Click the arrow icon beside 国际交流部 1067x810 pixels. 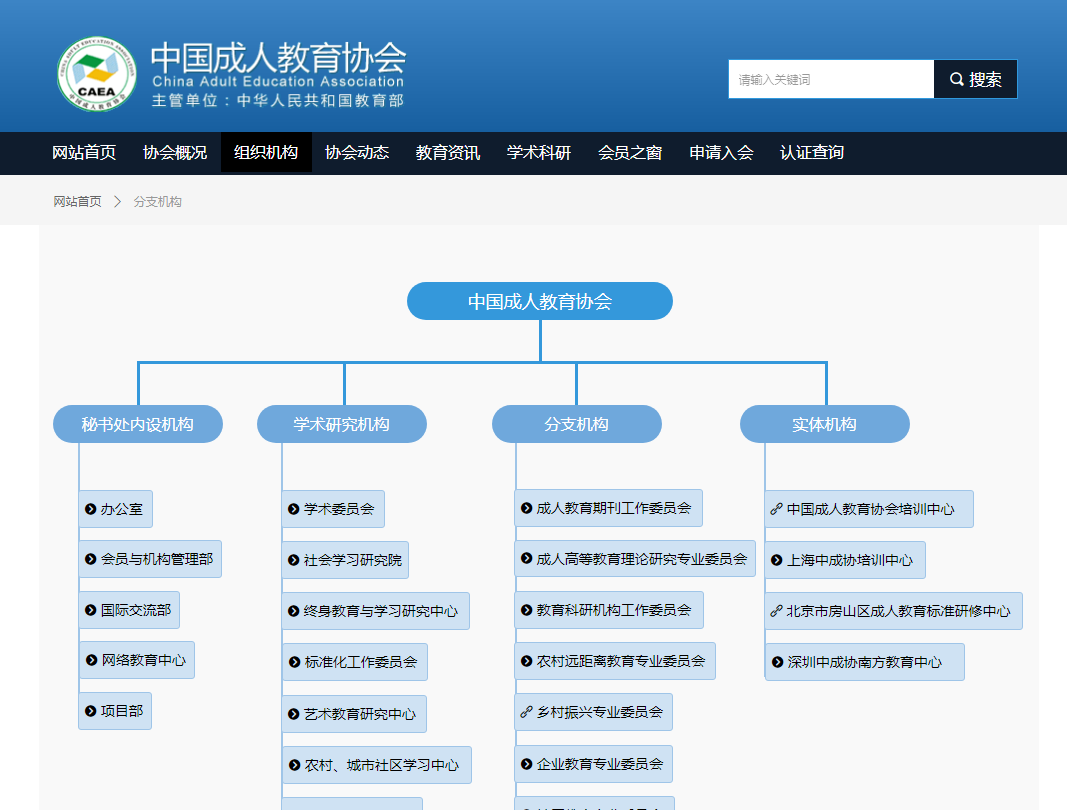tap(91, 610)
